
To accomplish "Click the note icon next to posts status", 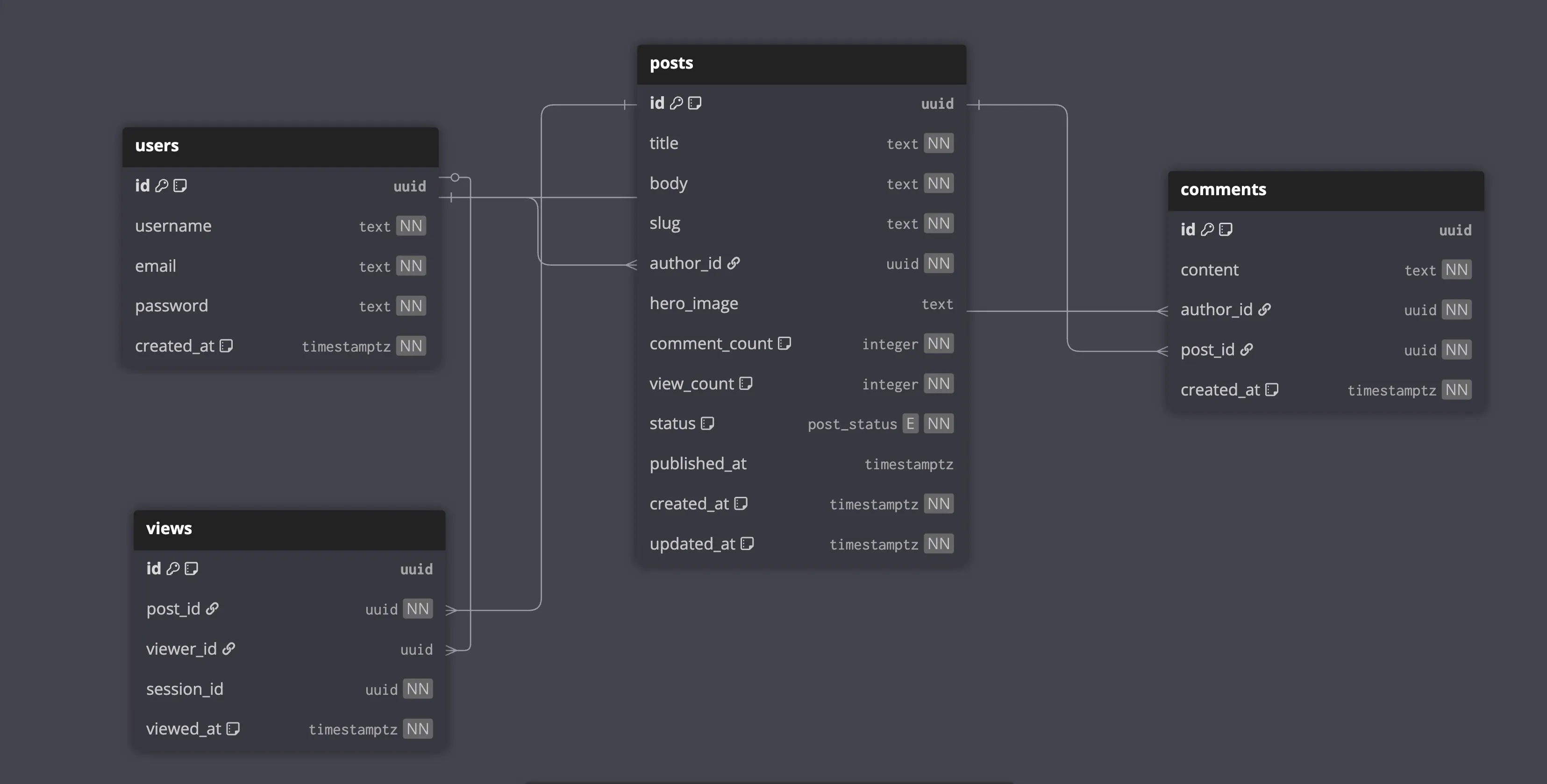I will coord(707,423).
